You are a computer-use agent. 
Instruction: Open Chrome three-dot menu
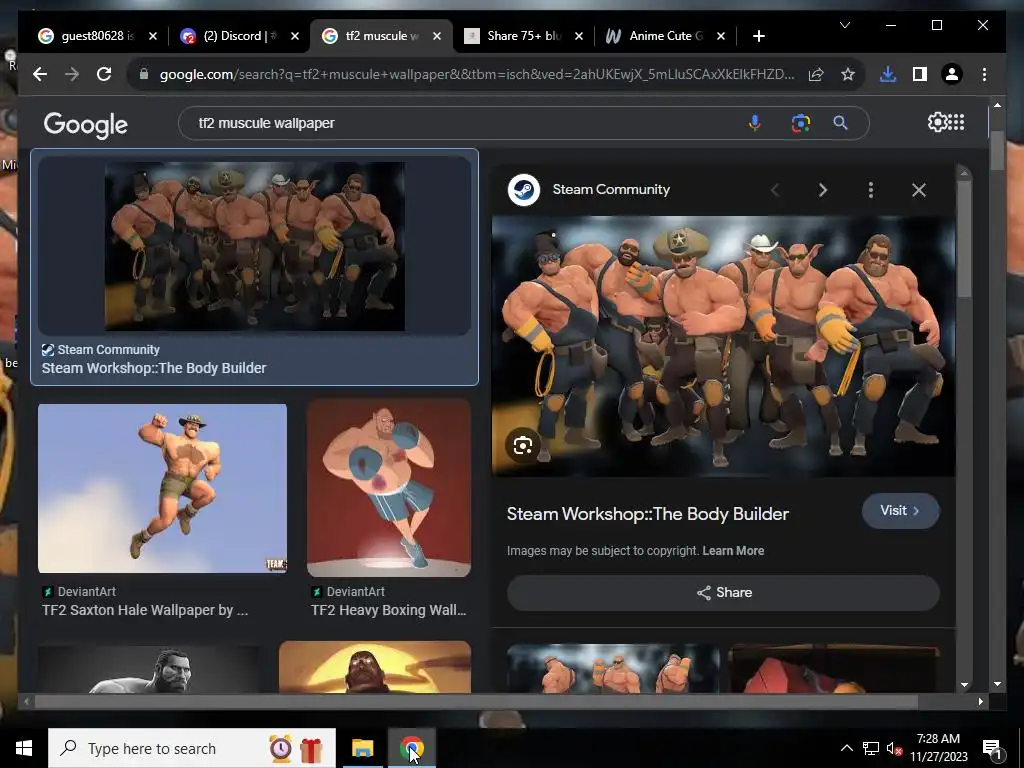point(984,74)
